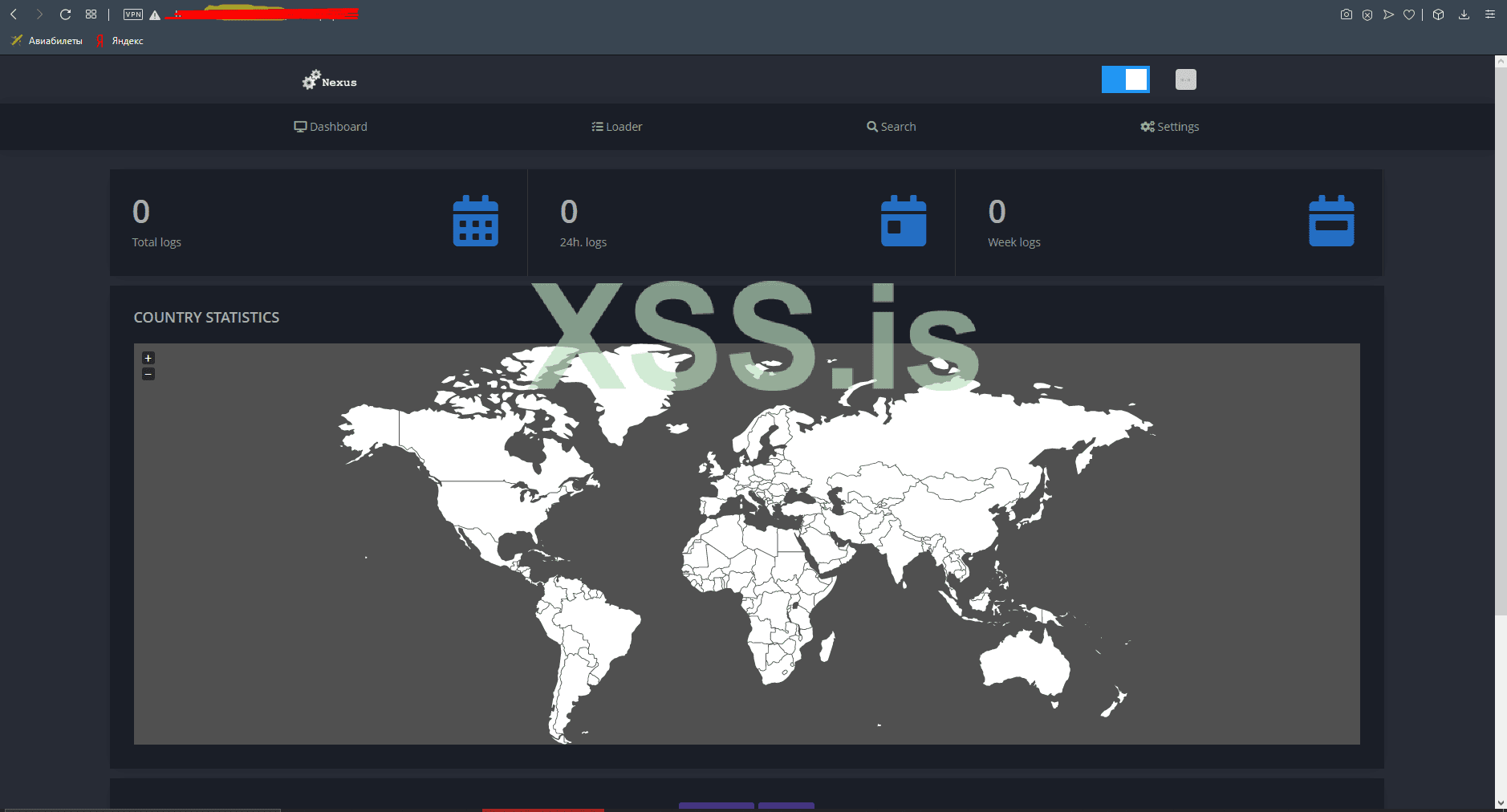Click the scrollbar down arrow
1507x812 pixels.
pyautogui.click(x=1501, y=803)
